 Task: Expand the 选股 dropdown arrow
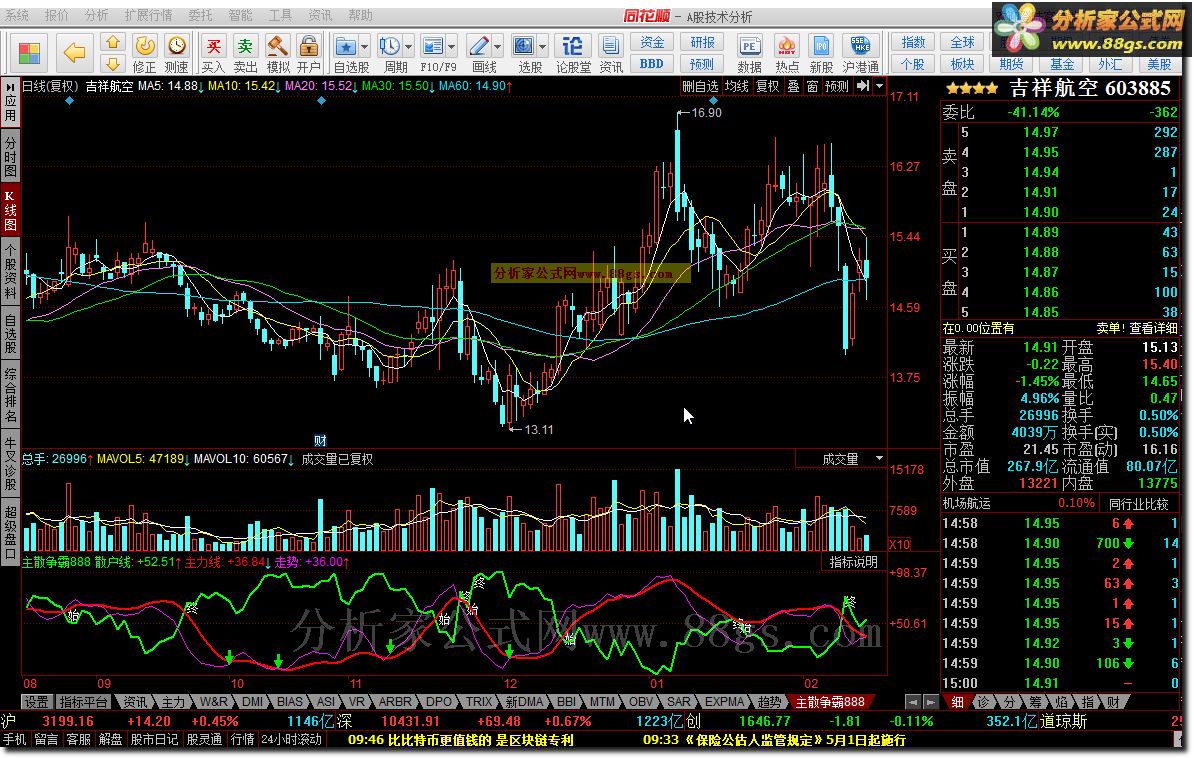click(x=543, y=46)
